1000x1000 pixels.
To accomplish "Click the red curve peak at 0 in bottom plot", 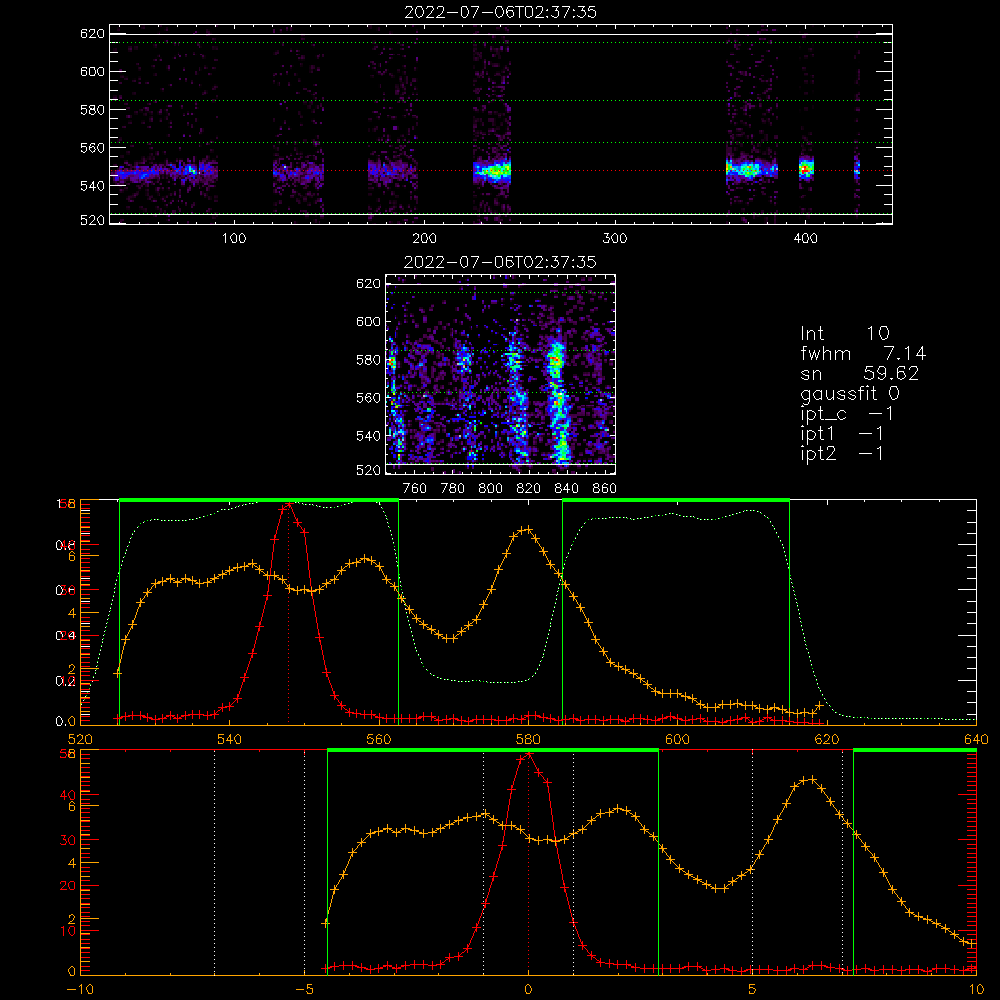I will pos(528,755).
